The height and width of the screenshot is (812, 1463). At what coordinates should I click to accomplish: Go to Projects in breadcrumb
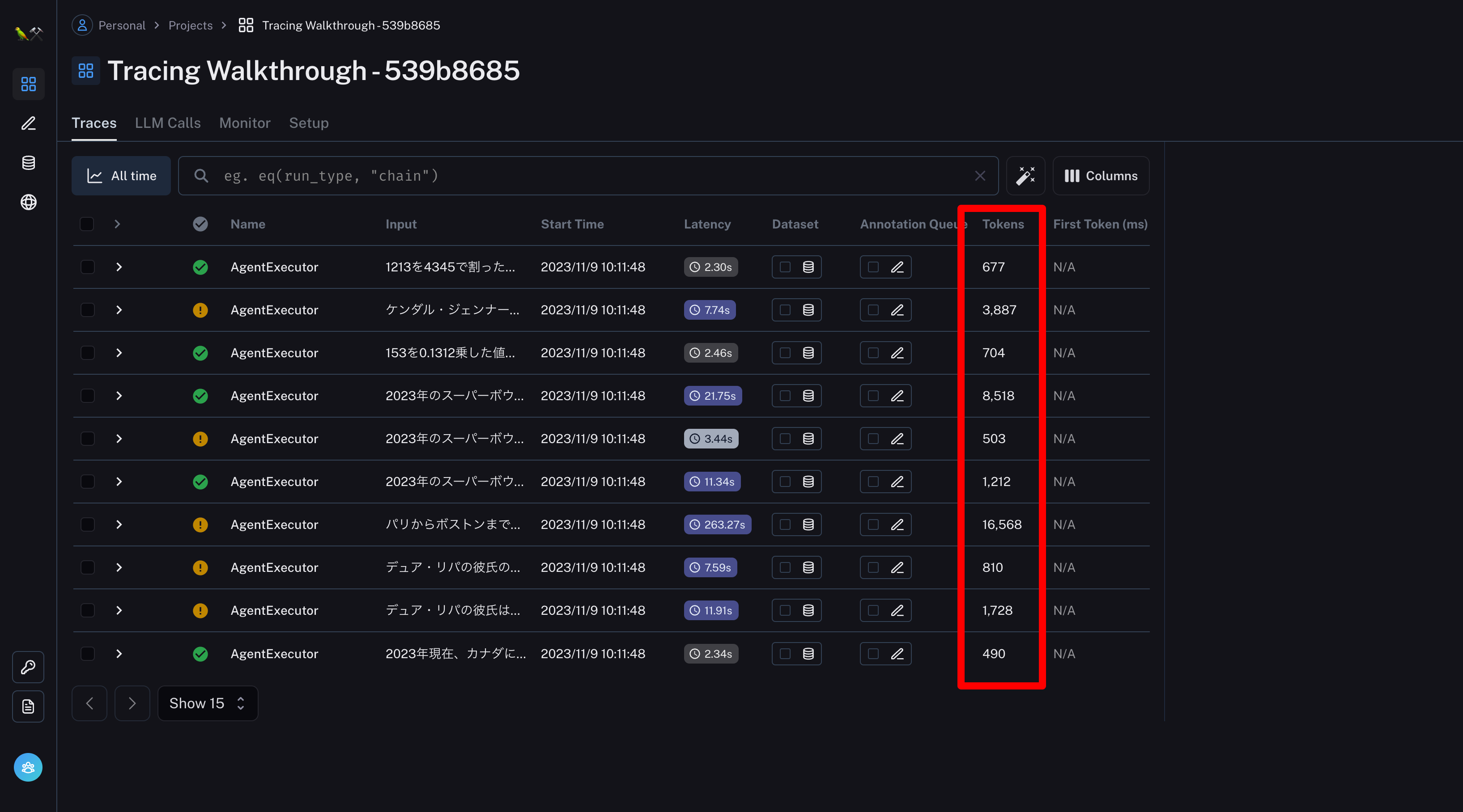[190, 25]
